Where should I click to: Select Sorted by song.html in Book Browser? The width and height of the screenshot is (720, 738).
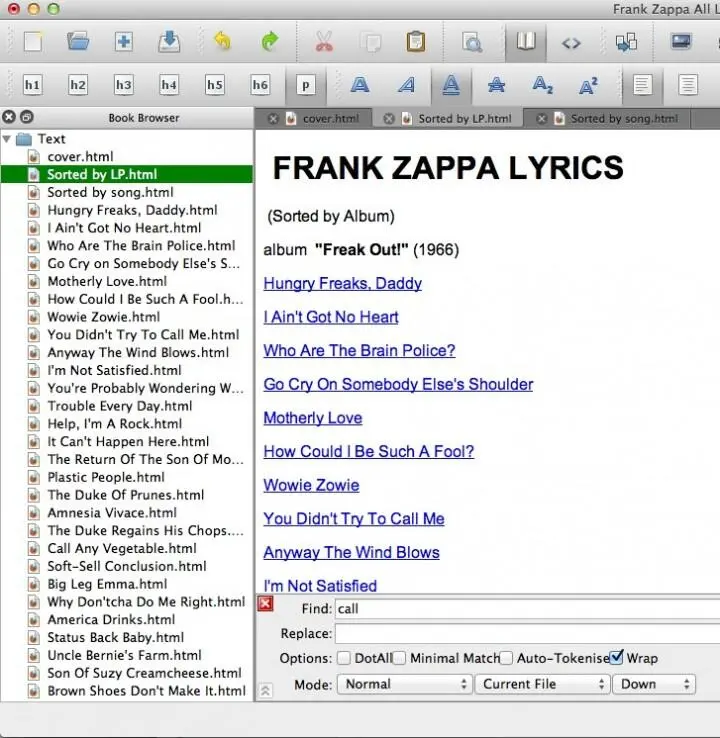pyautogui.click(x=110, y=192)
